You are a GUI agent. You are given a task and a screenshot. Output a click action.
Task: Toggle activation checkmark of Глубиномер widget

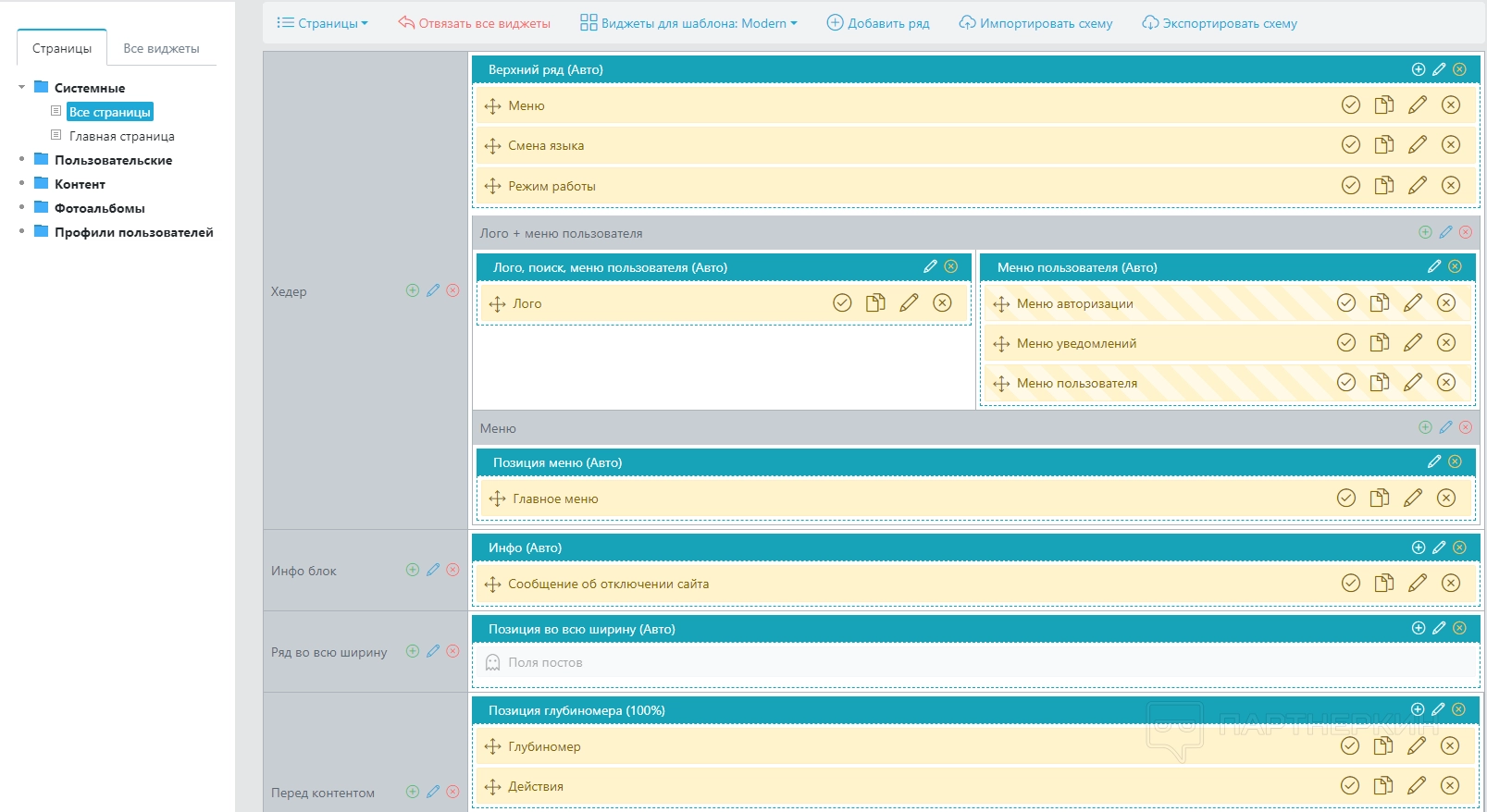(x=1349, y=746)
